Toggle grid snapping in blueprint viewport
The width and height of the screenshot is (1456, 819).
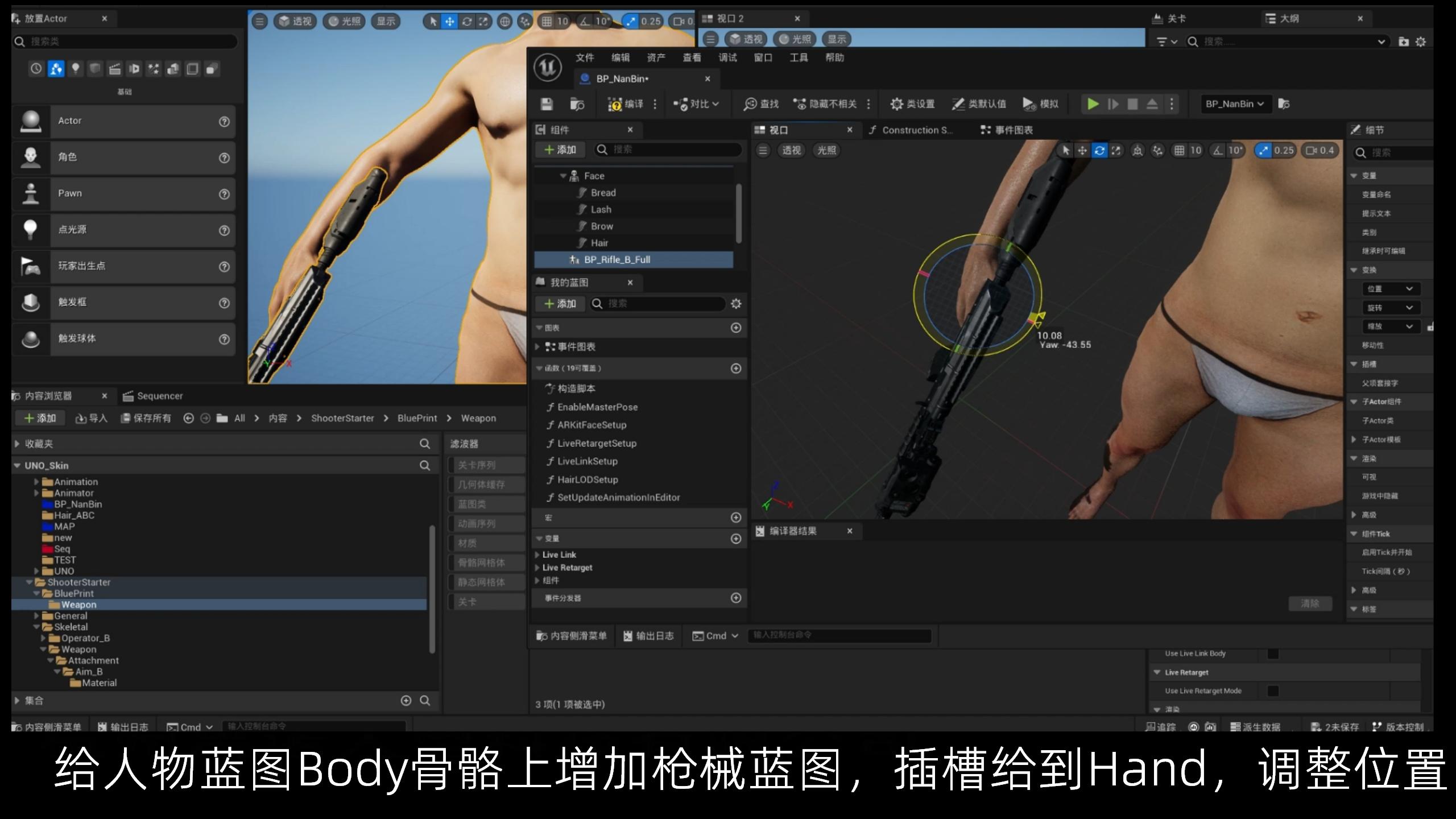tap(1180, 151)
